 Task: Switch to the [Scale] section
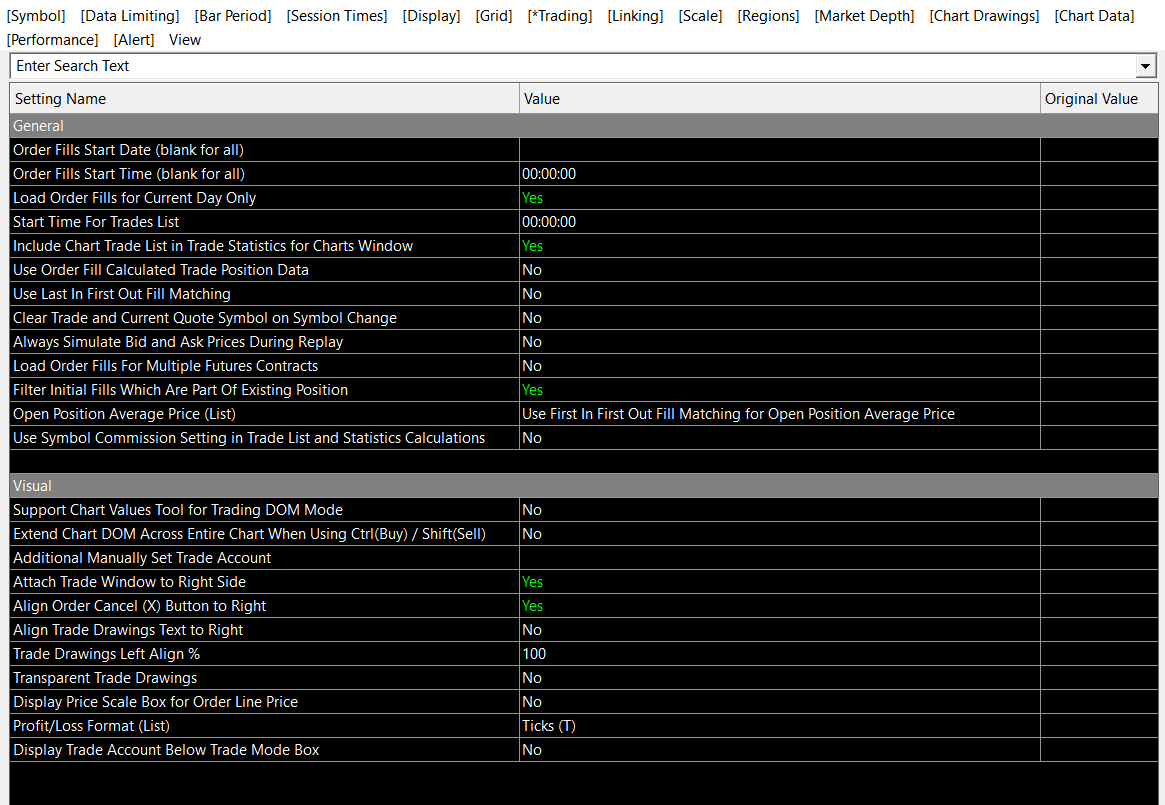tap(700, 16)
